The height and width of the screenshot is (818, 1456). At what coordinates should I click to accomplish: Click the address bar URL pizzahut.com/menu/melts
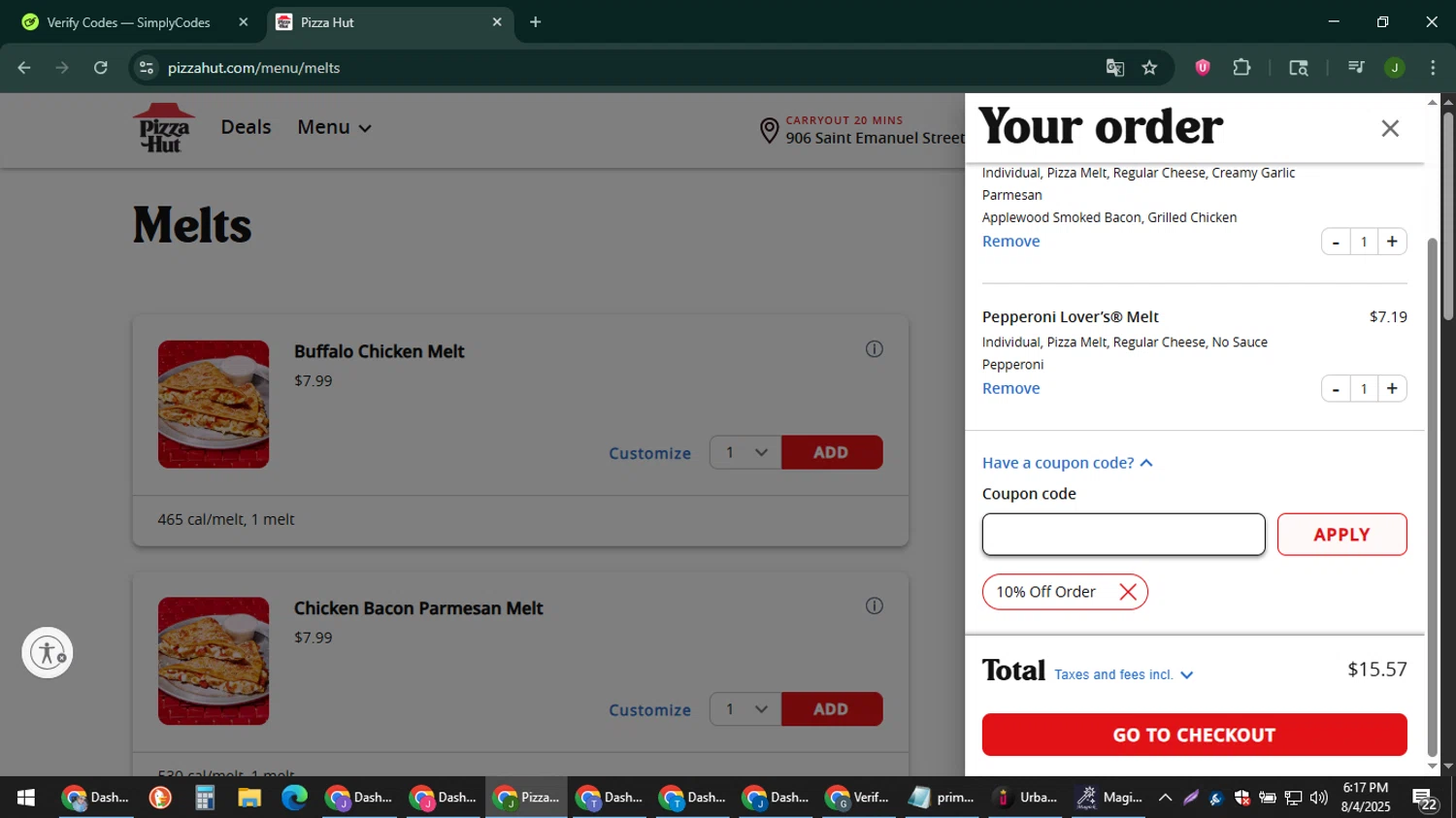(253, 68)
